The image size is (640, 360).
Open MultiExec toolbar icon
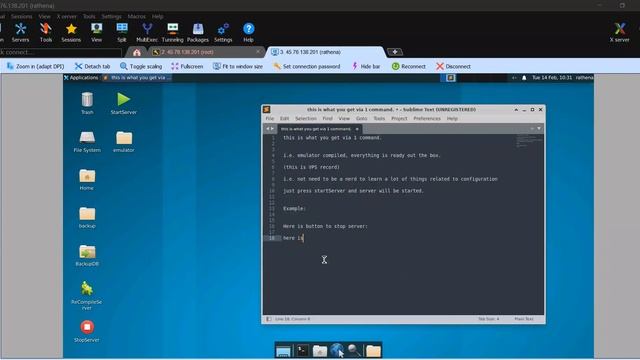(147, 32)
